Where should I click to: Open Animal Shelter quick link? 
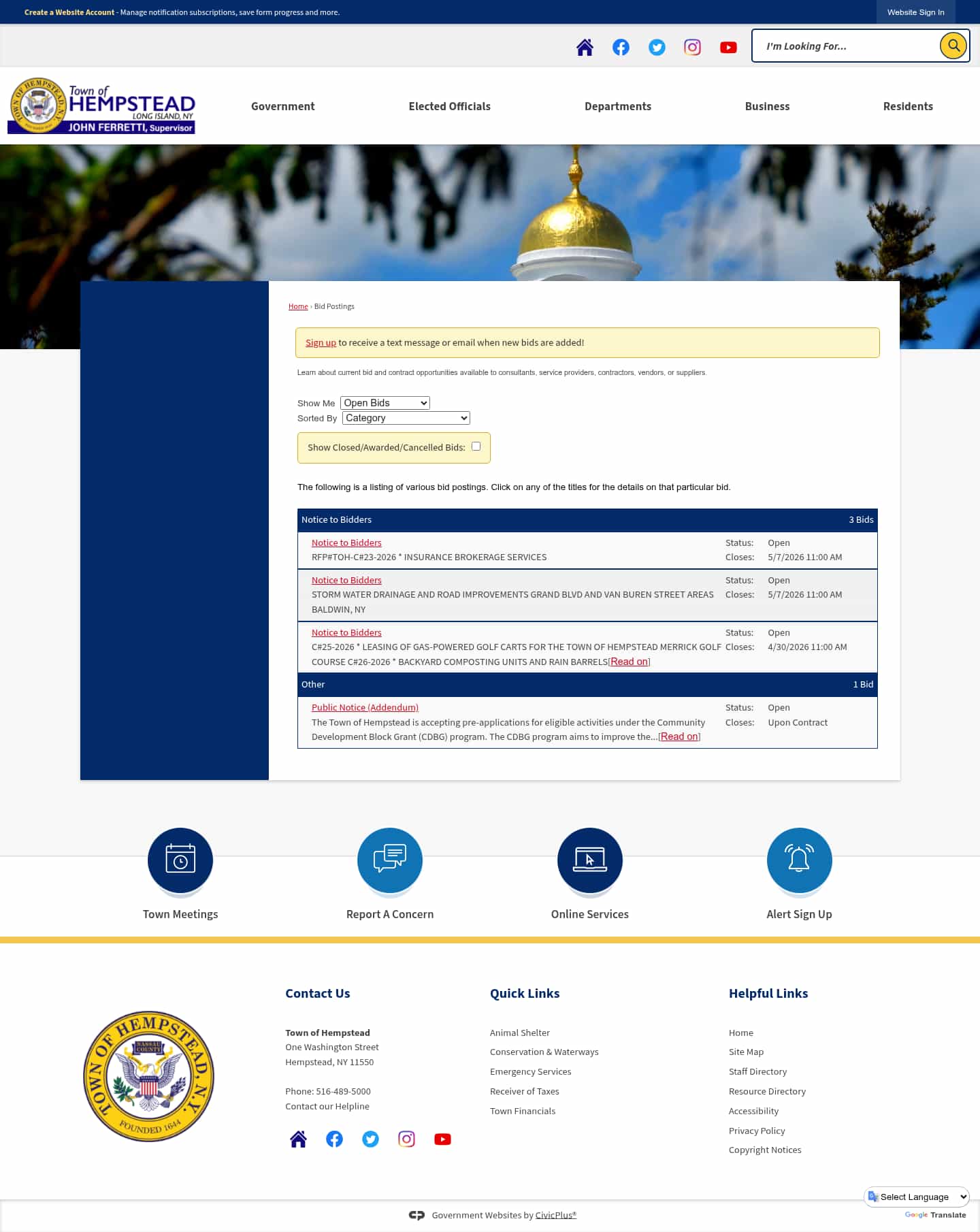[520, 1033]
